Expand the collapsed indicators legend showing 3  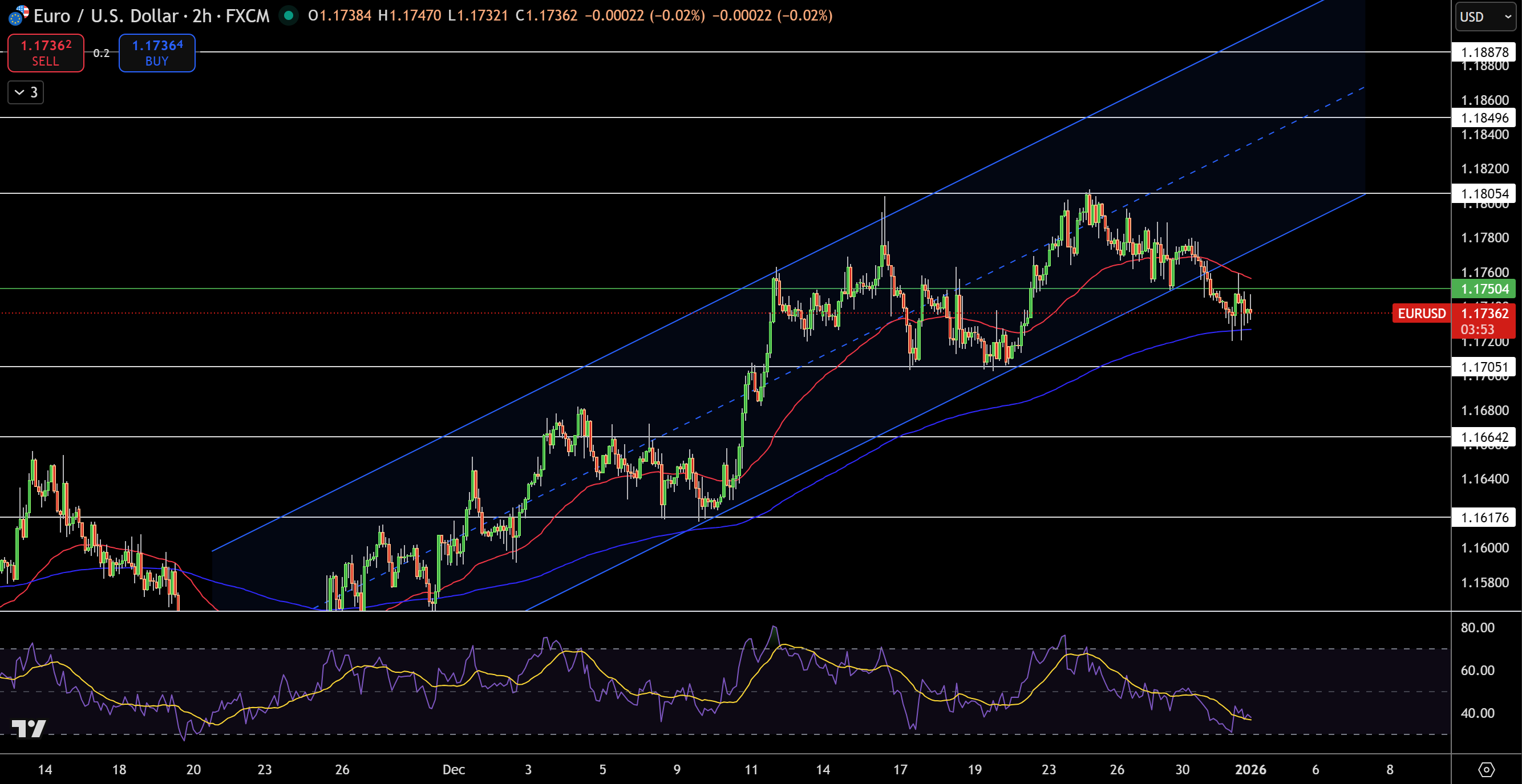click(26, 93)
